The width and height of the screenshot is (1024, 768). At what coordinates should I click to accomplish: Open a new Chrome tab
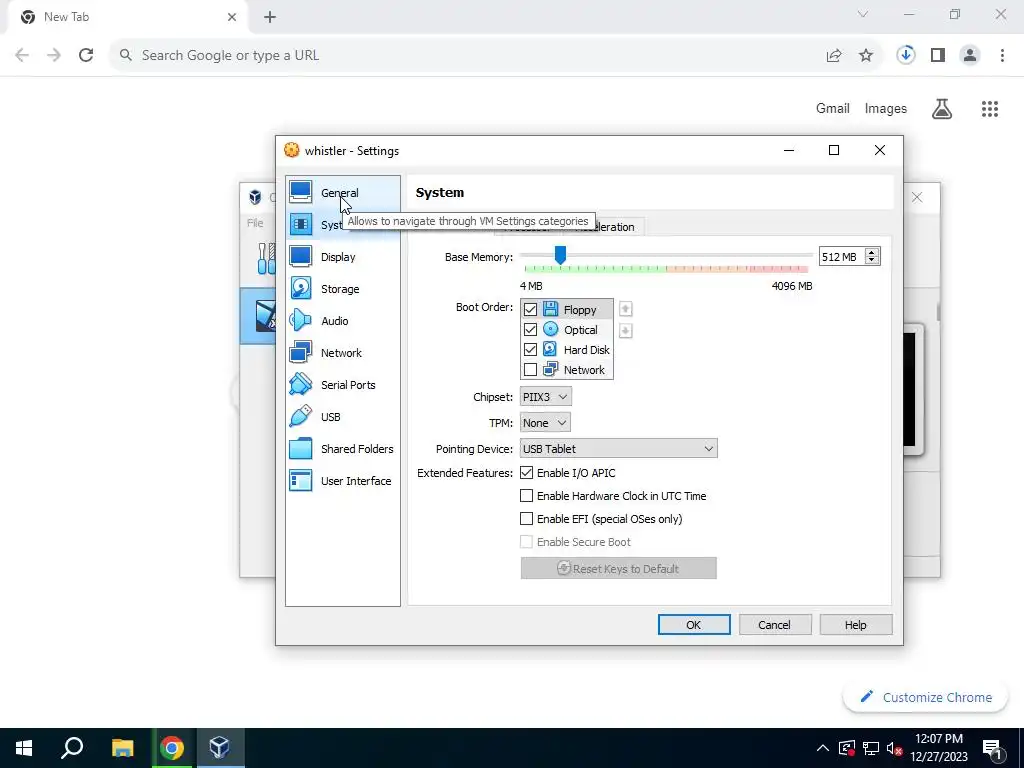tap(270, 17)
